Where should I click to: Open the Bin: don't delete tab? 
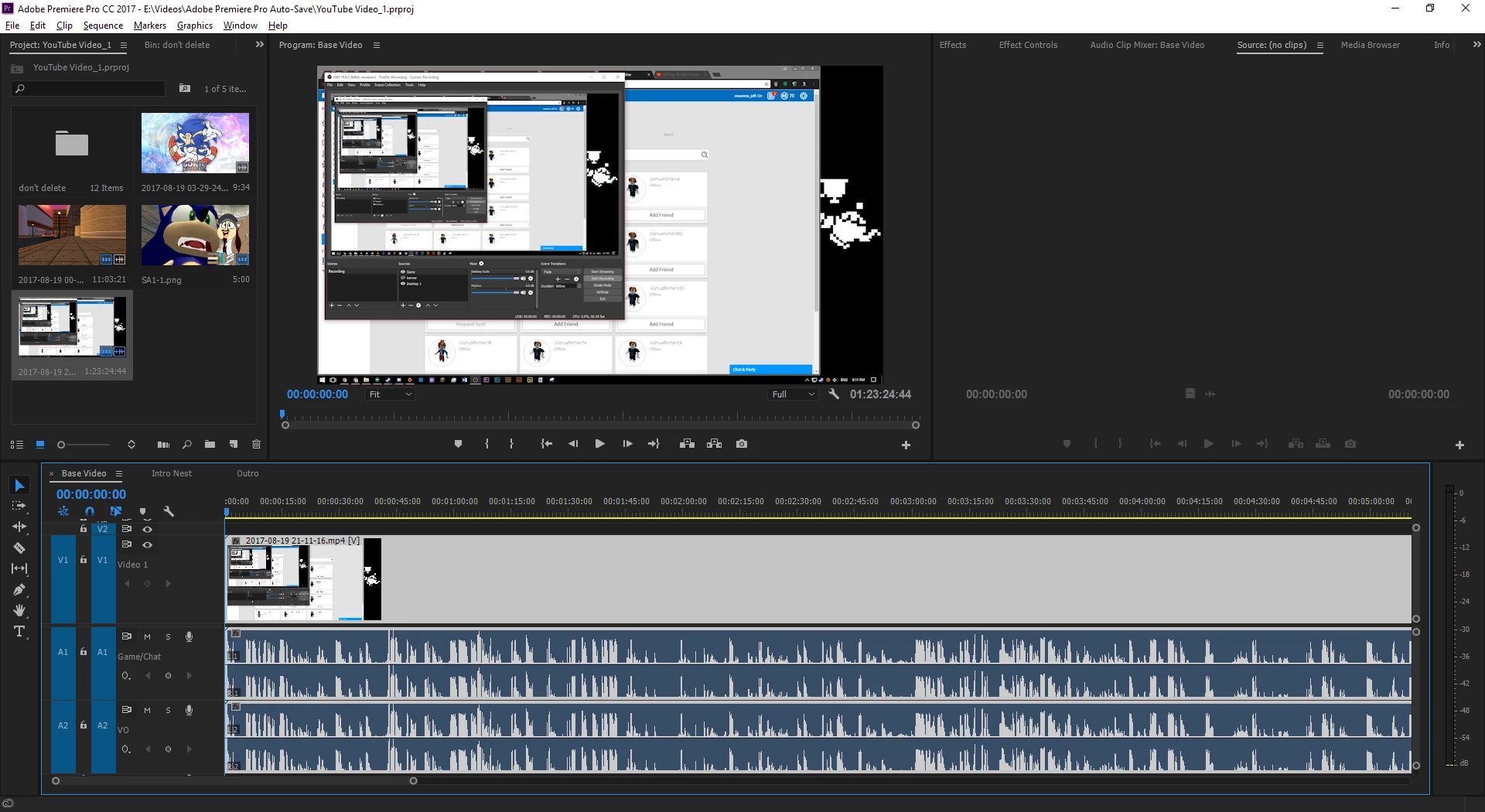[177, 45]
